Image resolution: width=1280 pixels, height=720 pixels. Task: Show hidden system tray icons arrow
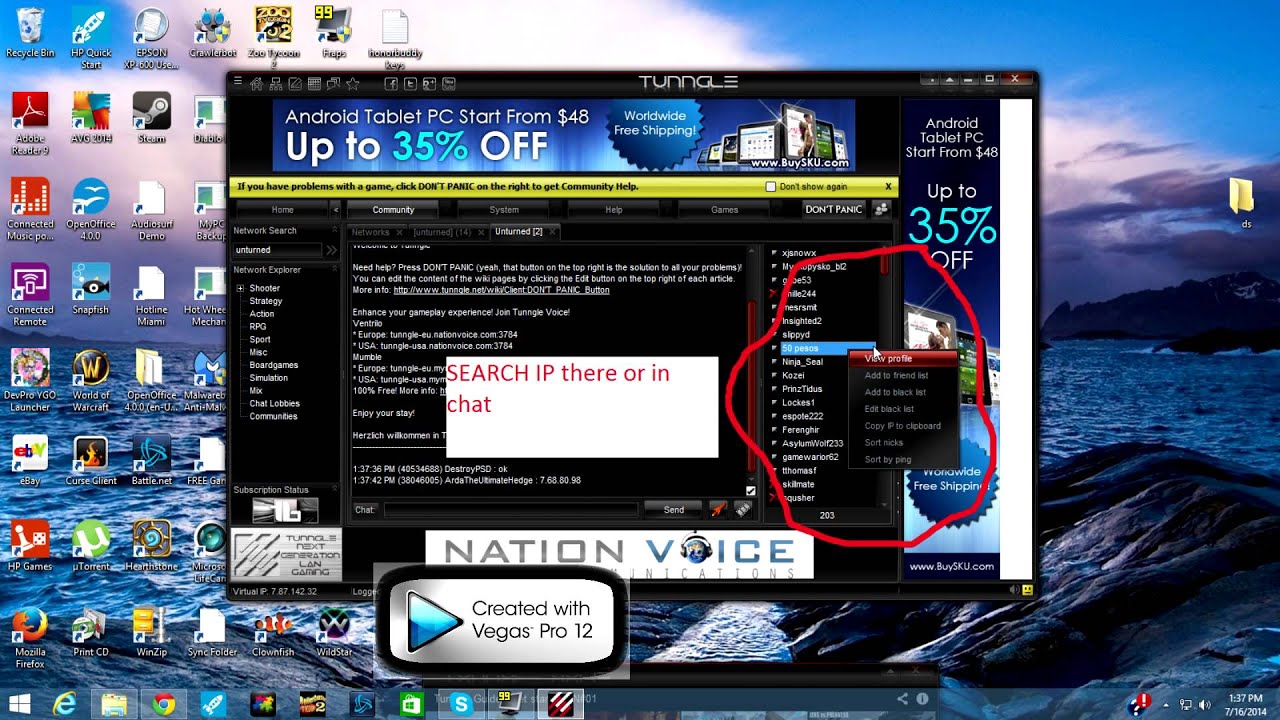click(1165, 704)
